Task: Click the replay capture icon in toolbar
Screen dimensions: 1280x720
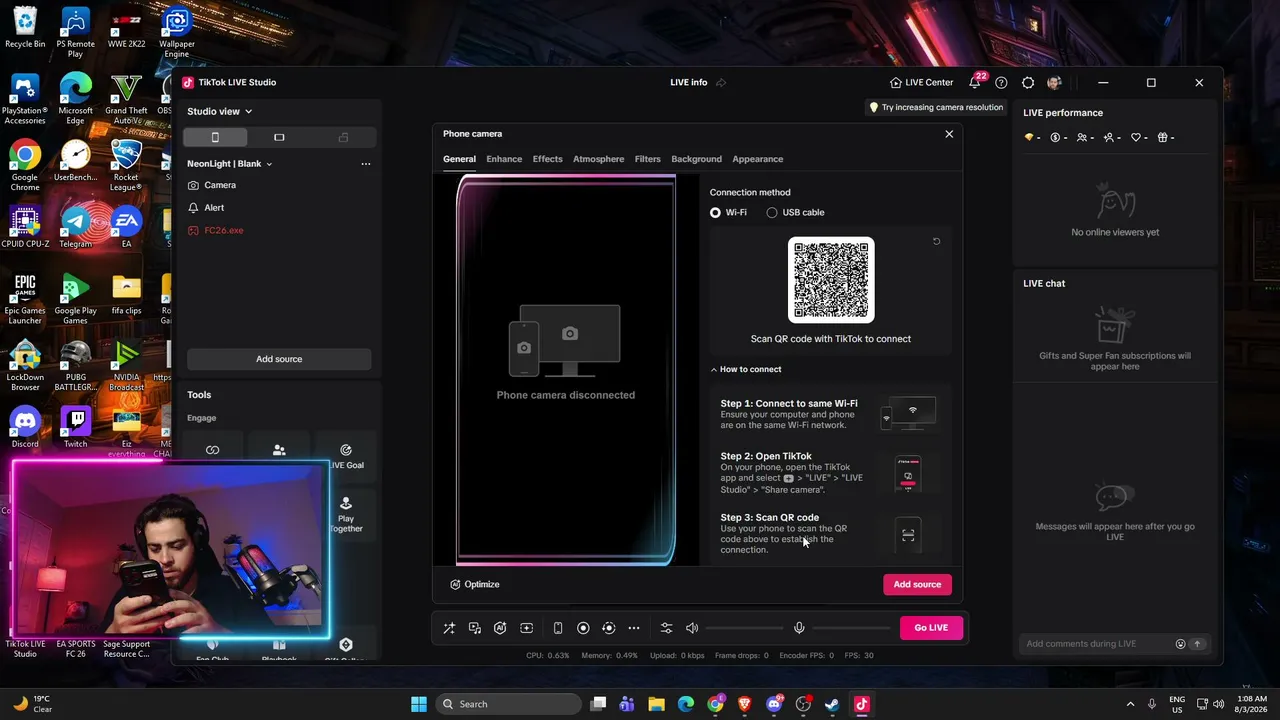Action: click(x=608, y=628)
